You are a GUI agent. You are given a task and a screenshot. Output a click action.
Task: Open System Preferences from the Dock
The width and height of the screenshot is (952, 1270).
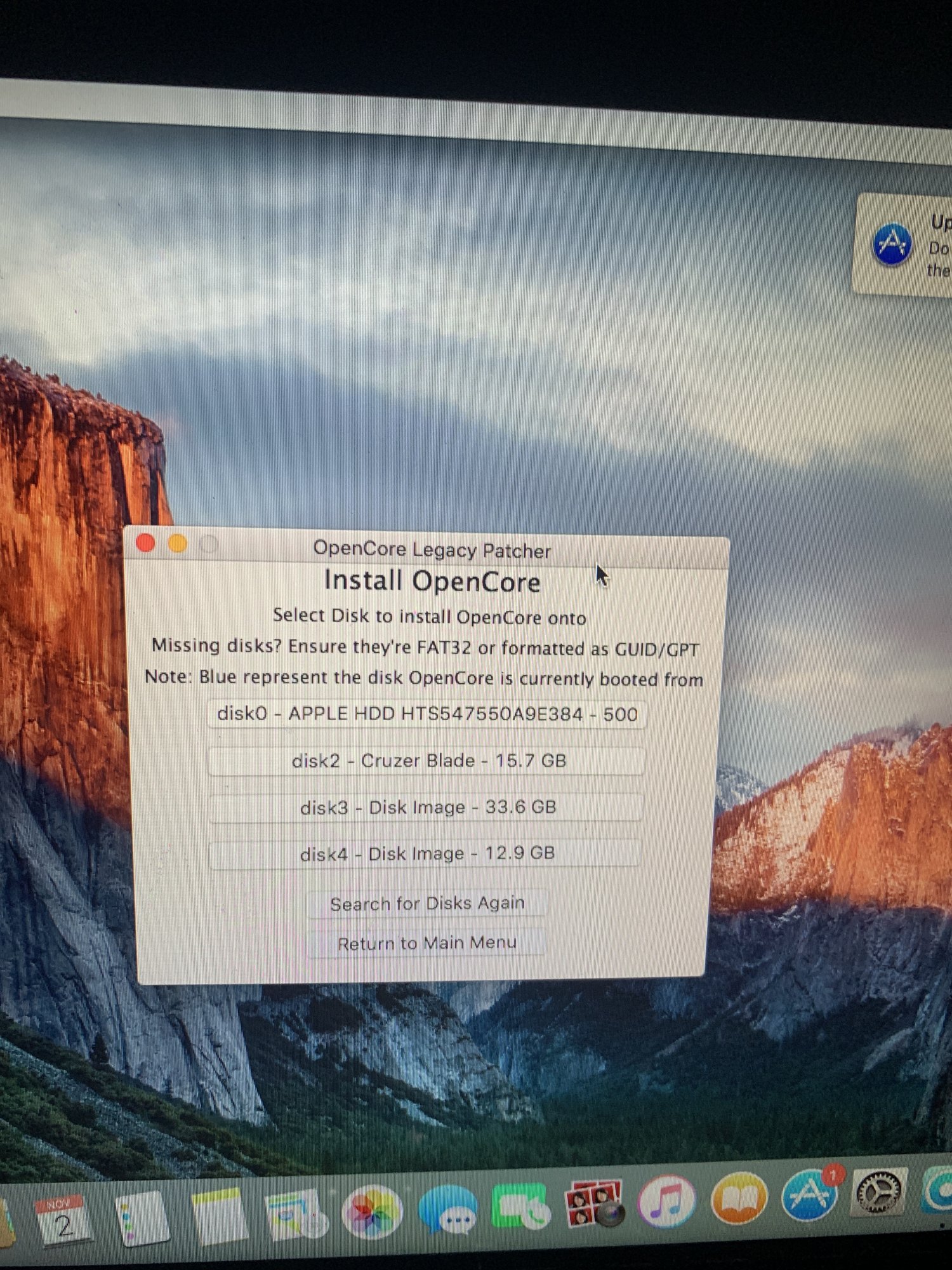click(x=879, y=1192)
